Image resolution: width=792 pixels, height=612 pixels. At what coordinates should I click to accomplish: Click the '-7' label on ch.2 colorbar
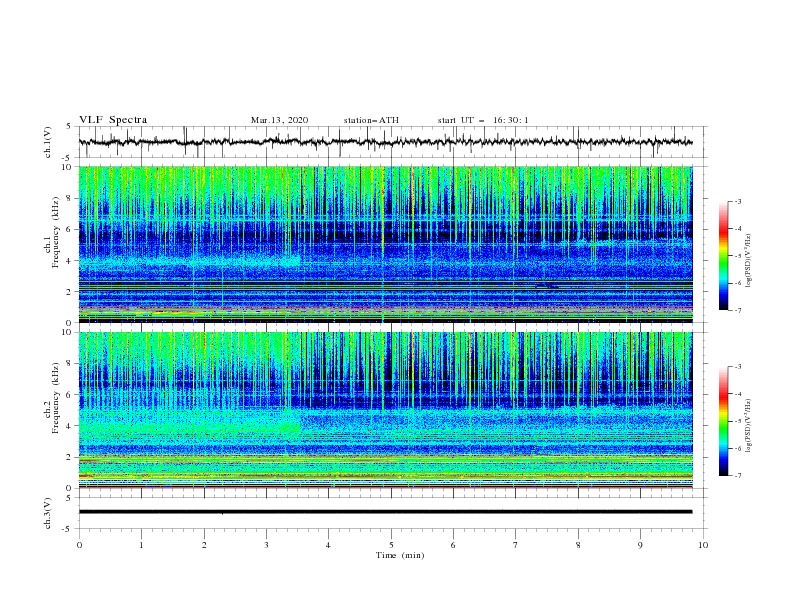(x=737, y=476)
